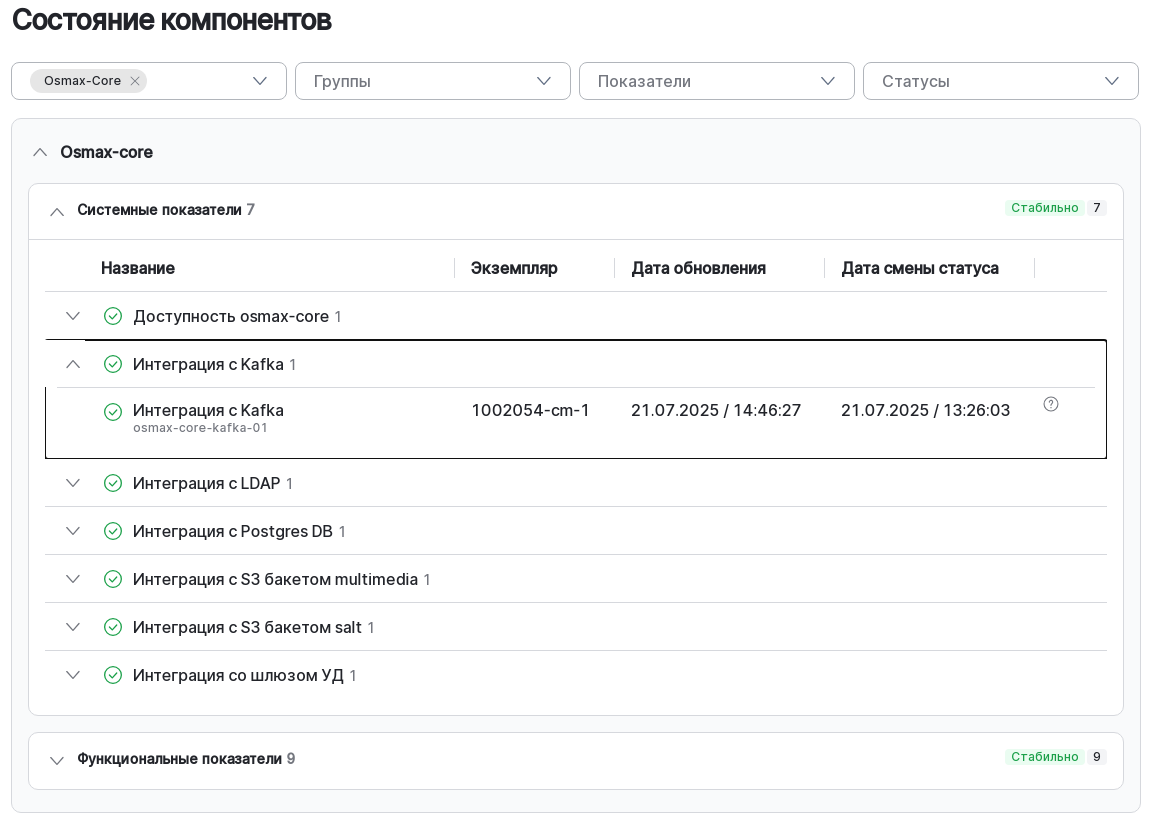This screenshot has width=1168, height=829.
Task: Click the green icon next to Интеграция с LDAP
Action: pyautogui.click(x=113, y=483)
